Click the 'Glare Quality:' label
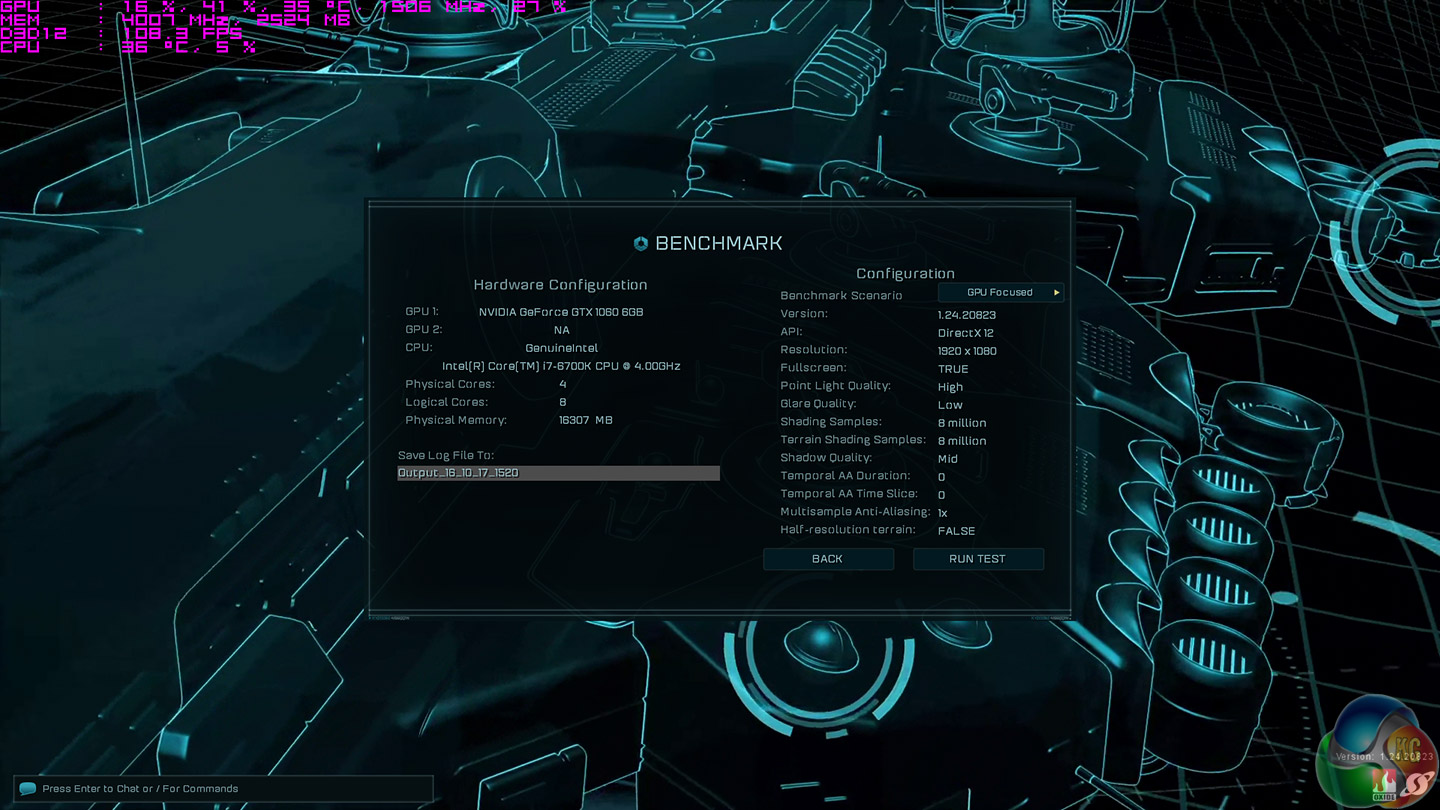 click(818, 404)
